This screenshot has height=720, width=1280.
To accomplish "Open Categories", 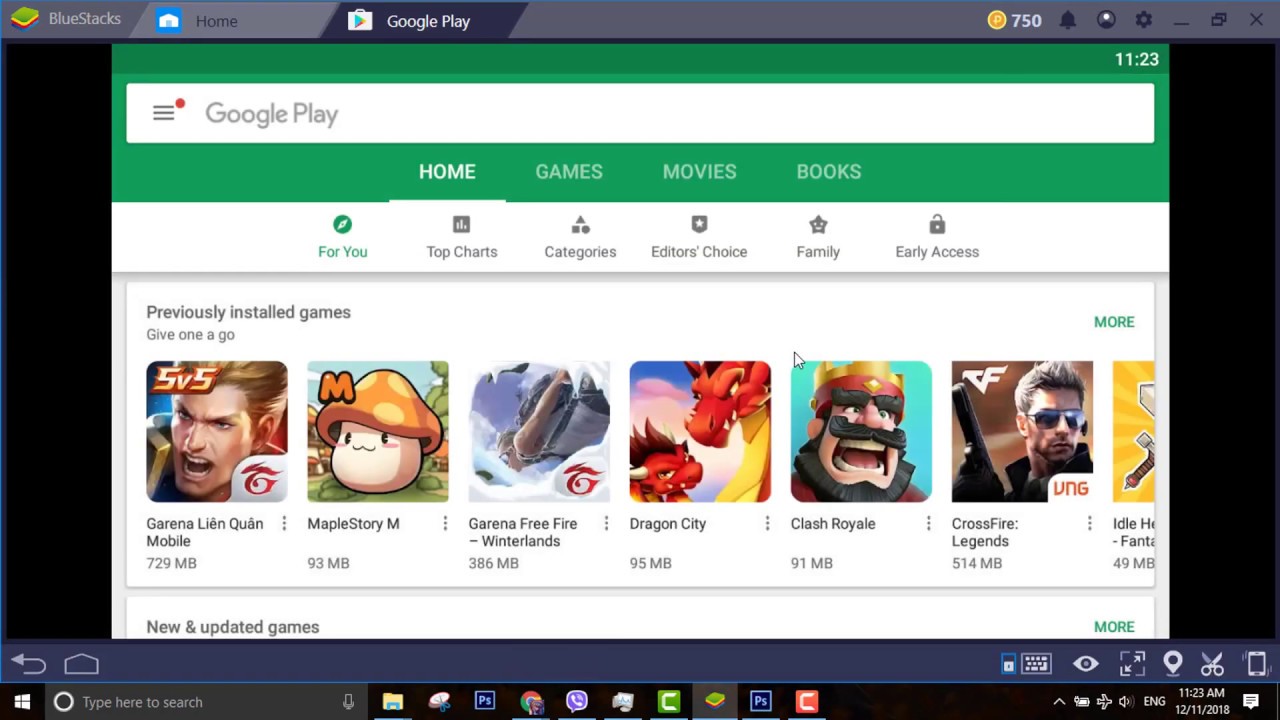I will point(580,237).
